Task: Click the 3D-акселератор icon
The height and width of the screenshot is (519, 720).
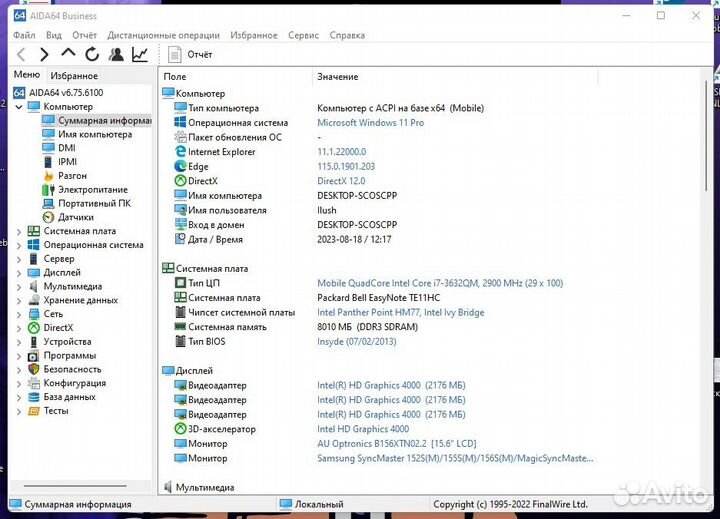Action: pyautogui.click(x=180, y=429)
